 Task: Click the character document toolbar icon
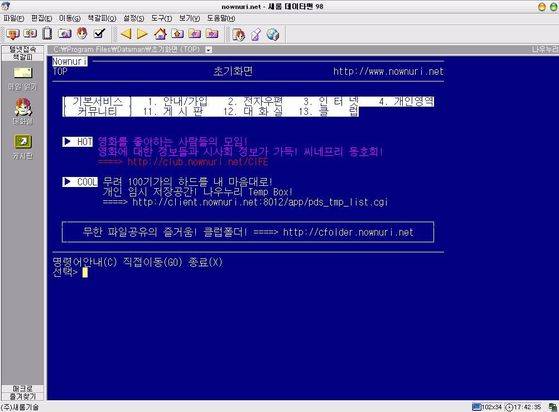click(239, 34)
